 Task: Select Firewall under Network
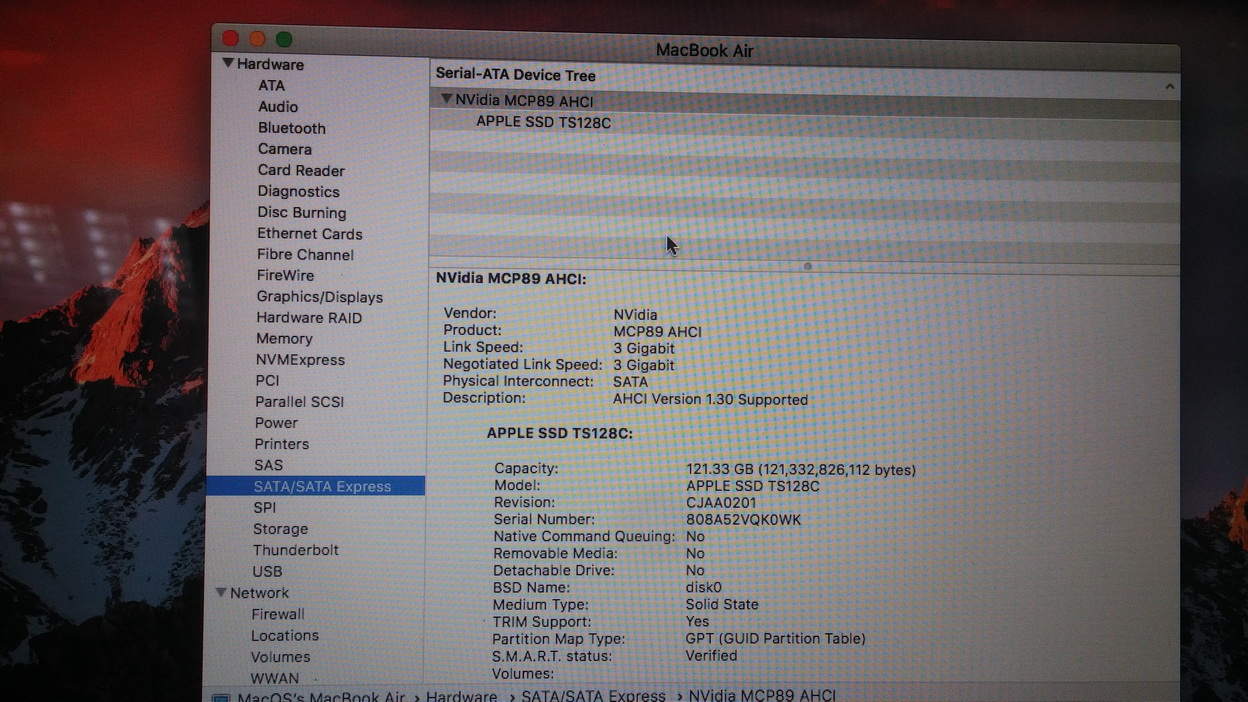click(x=277, y=614)
